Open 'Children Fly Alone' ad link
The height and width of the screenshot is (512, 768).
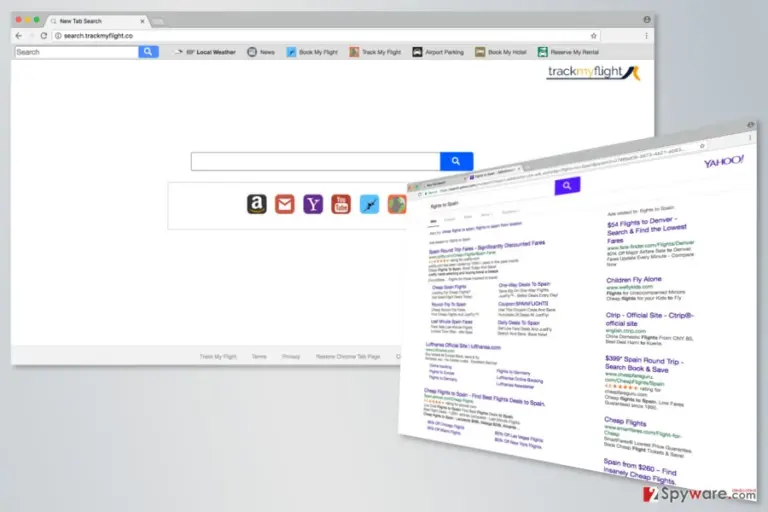pyautogui.click(x=634, y=280)
